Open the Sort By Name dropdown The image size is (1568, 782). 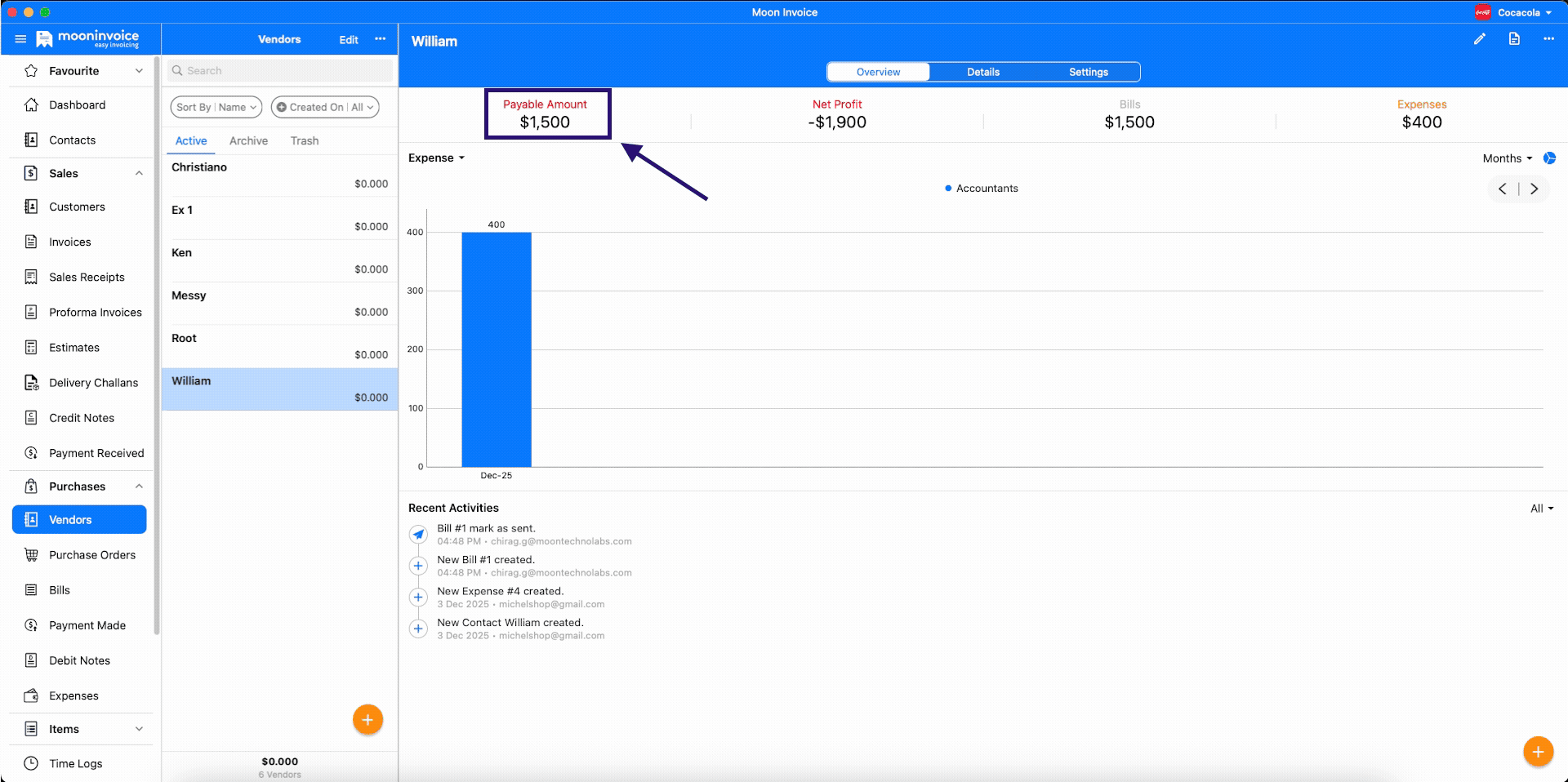(x=215, y=107)
